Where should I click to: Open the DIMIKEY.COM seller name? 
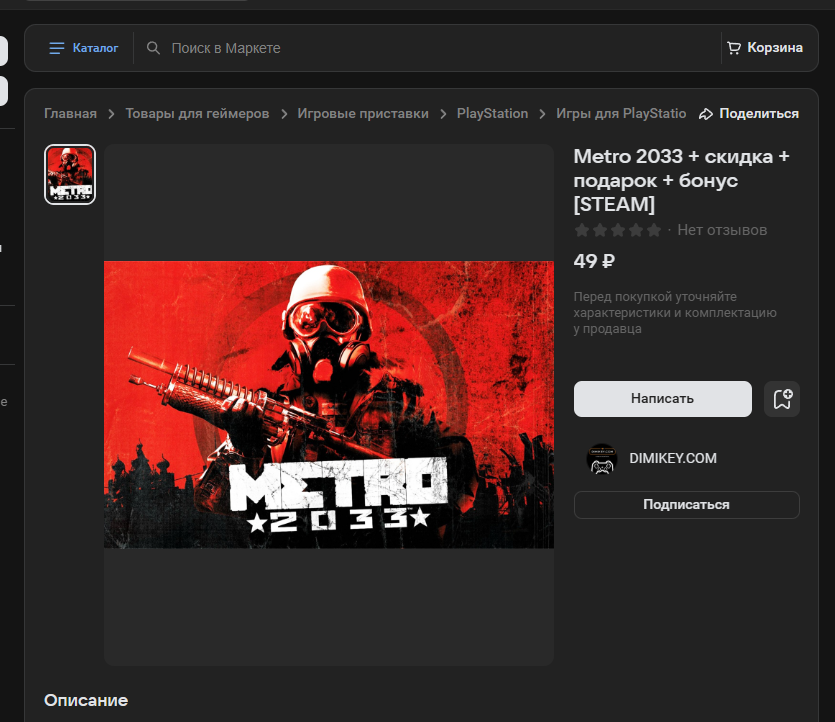[x=673, y=458]
